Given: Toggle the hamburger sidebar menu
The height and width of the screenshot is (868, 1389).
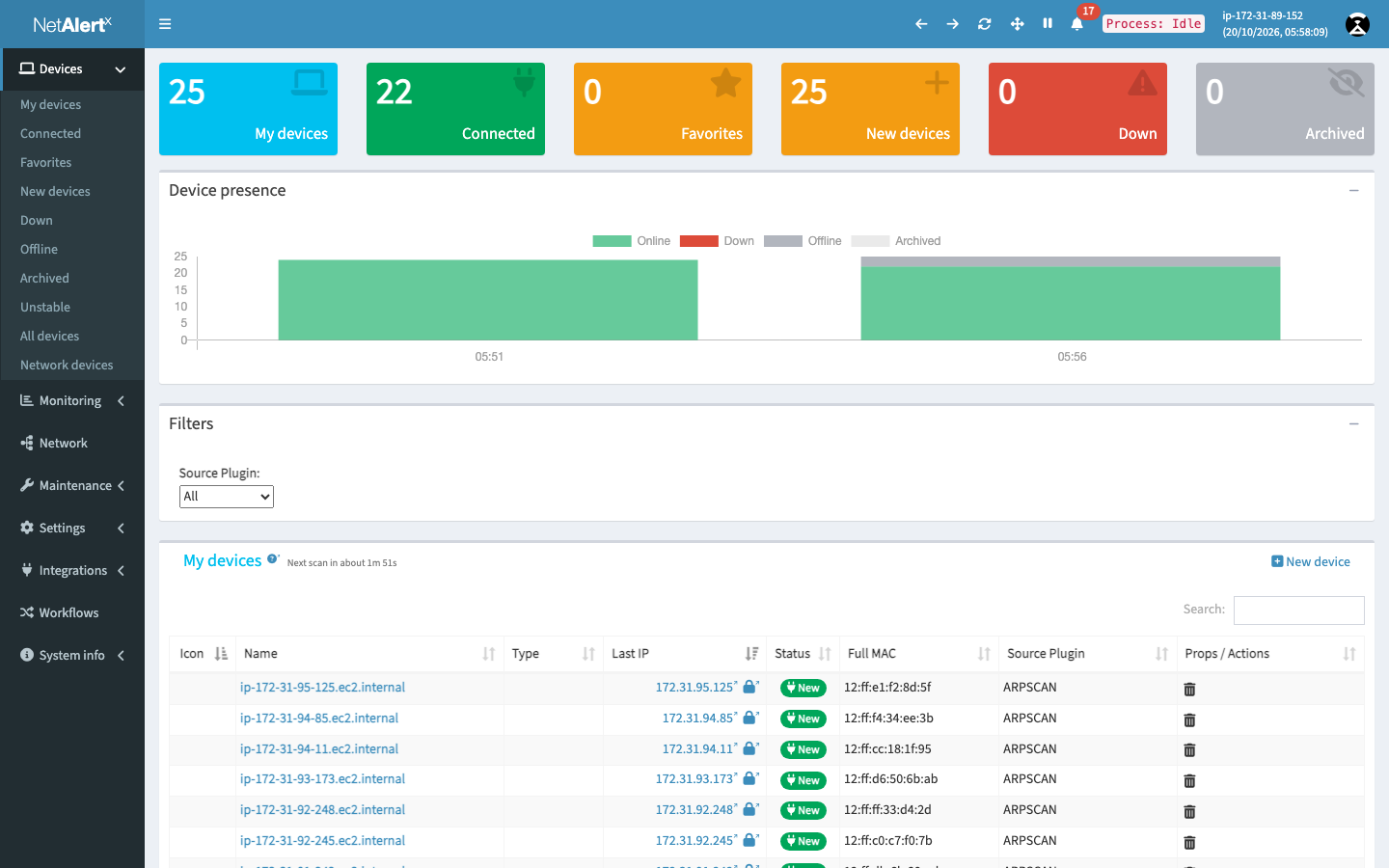Looking at the screenshot, I should tap(165, 24).
